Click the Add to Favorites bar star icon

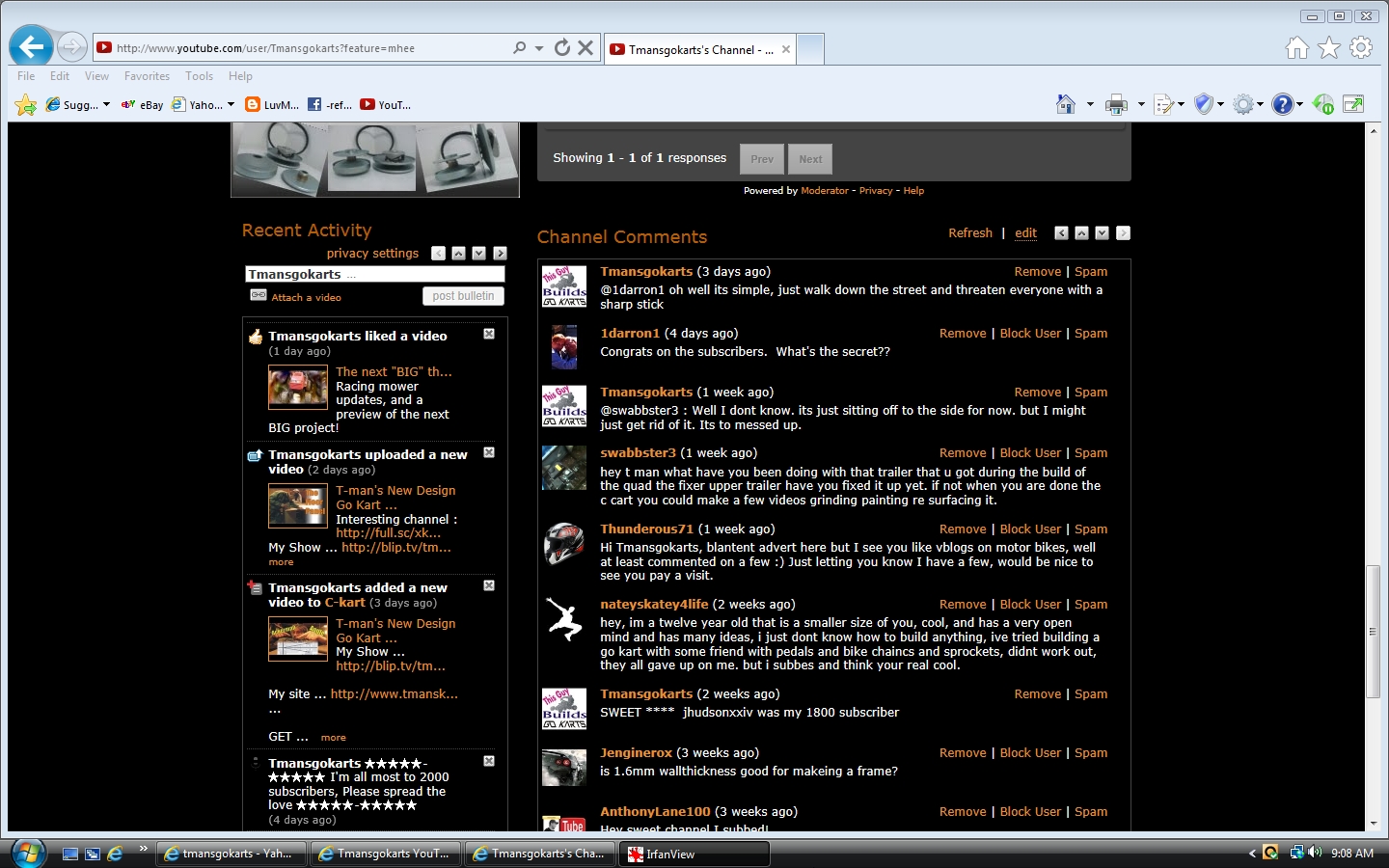26,104
